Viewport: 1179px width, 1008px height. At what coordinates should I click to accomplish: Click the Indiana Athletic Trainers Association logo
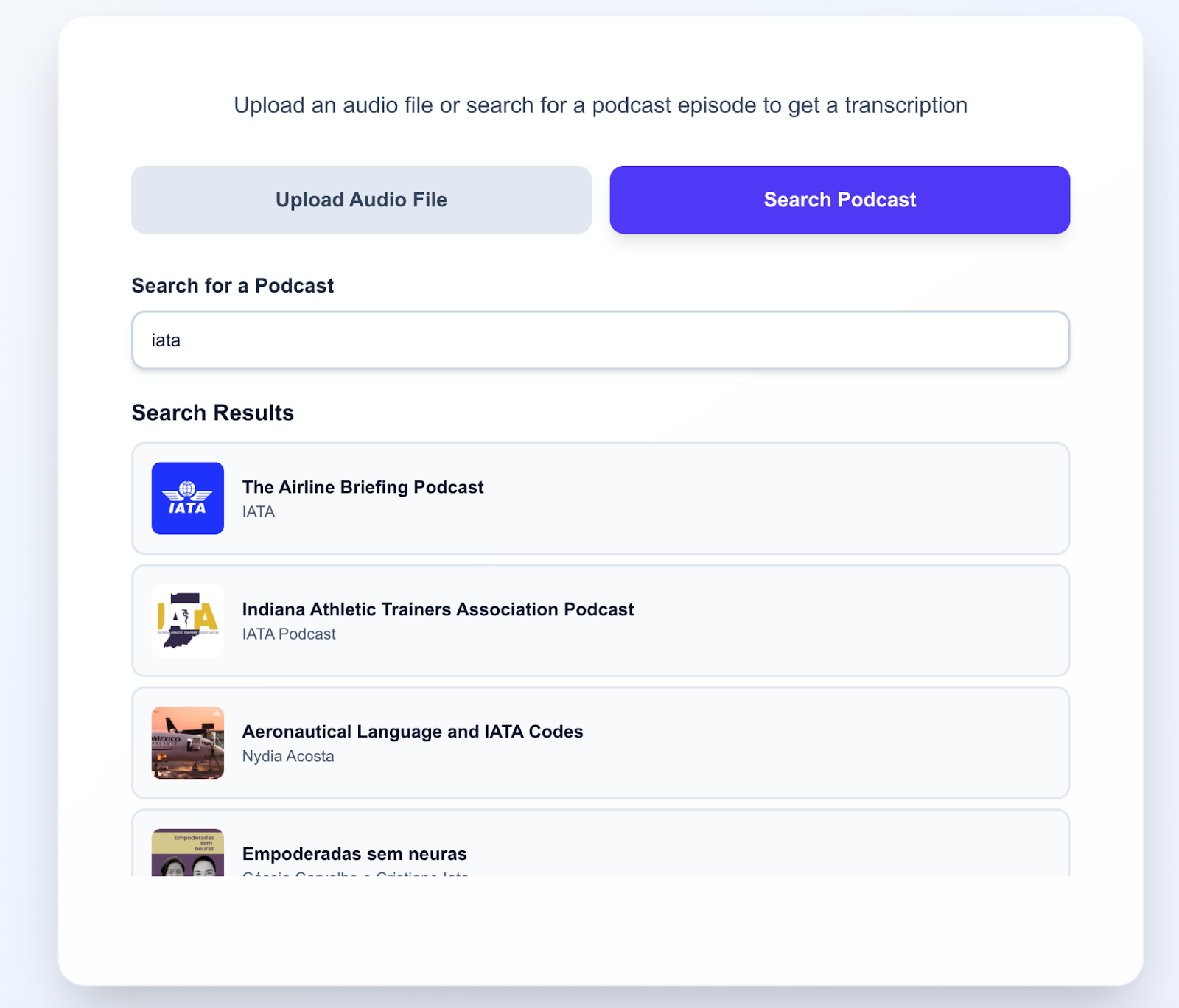[x=187, y=620]
